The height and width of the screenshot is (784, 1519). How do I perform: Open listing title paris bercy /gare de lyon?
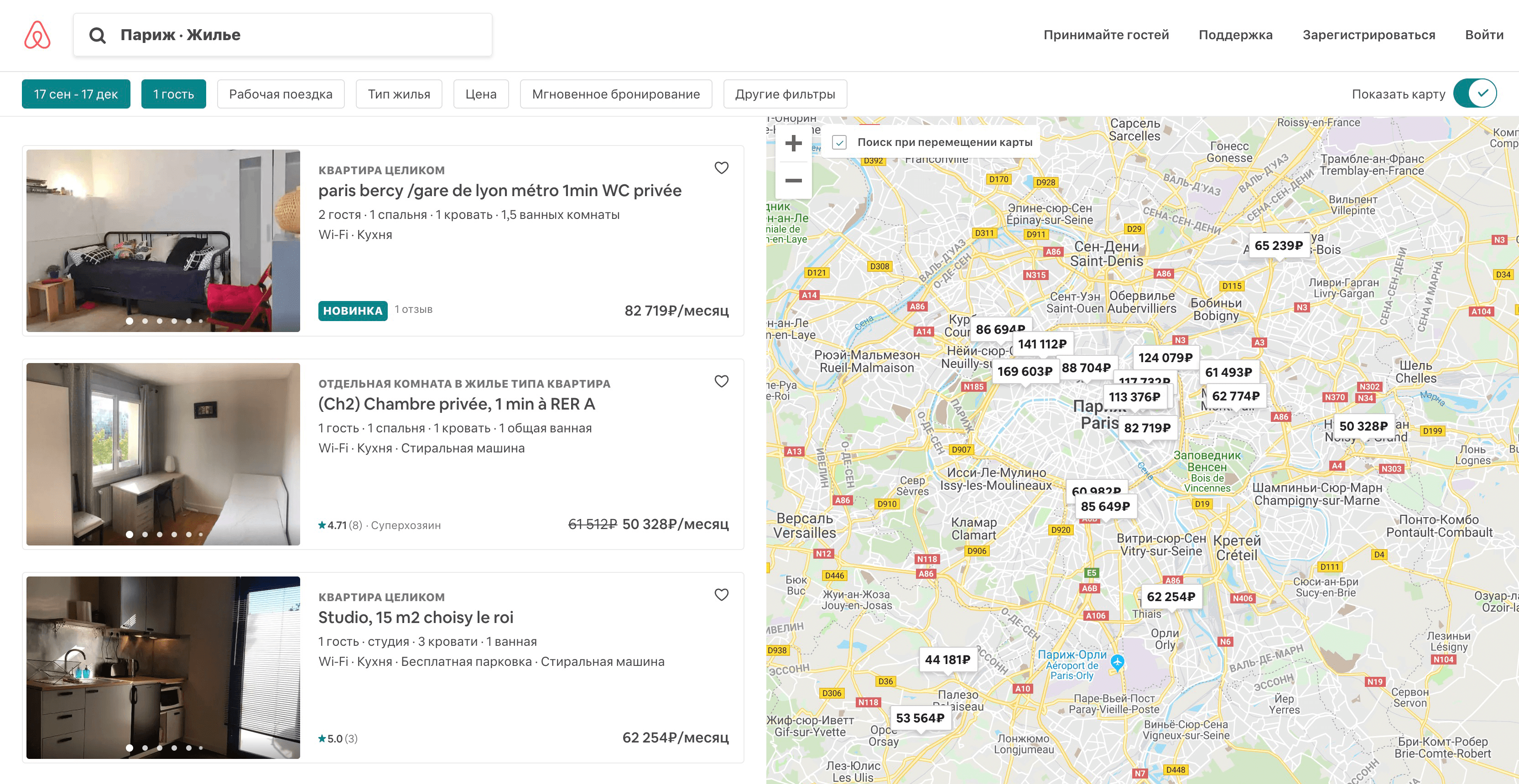(x=500, y=190)
